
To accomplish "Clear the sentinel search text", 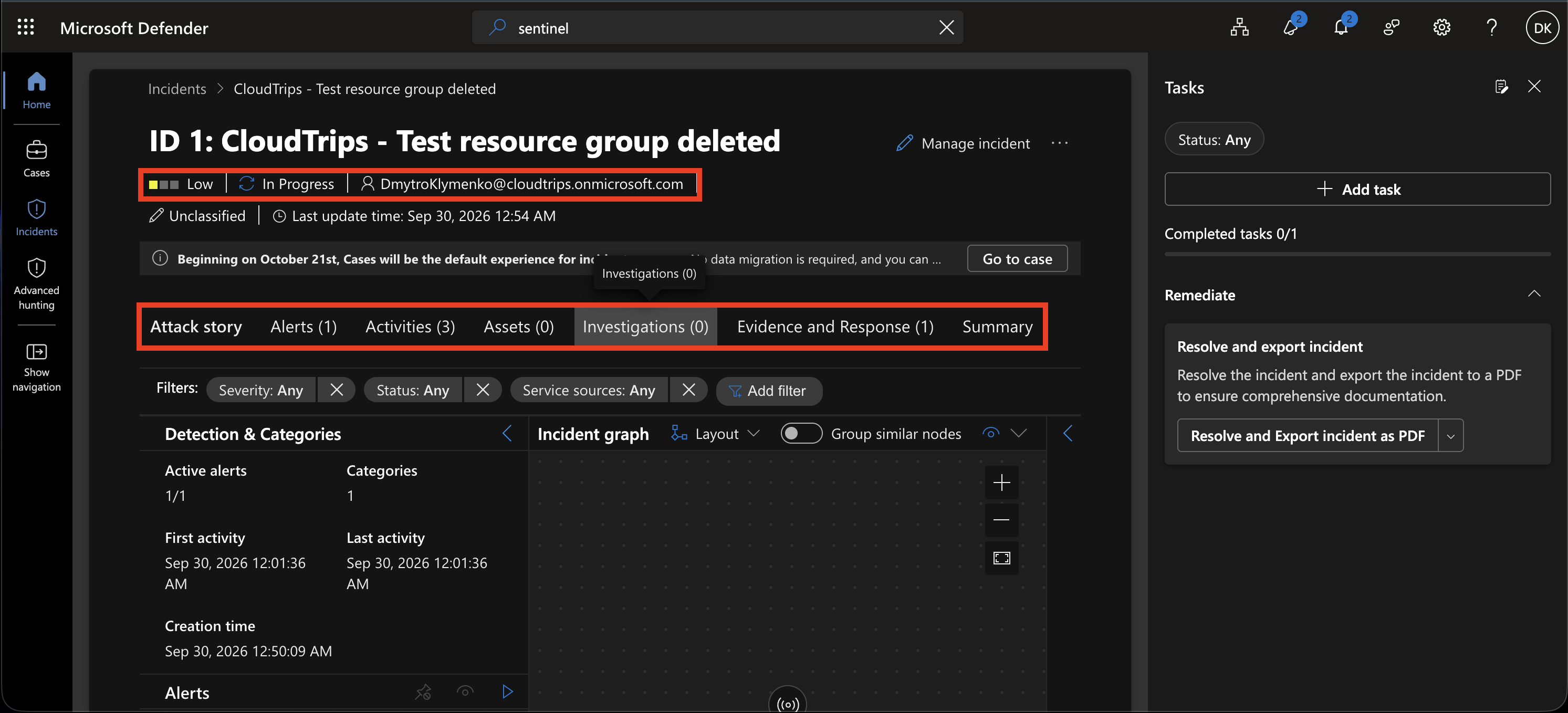I will (946, 27).
